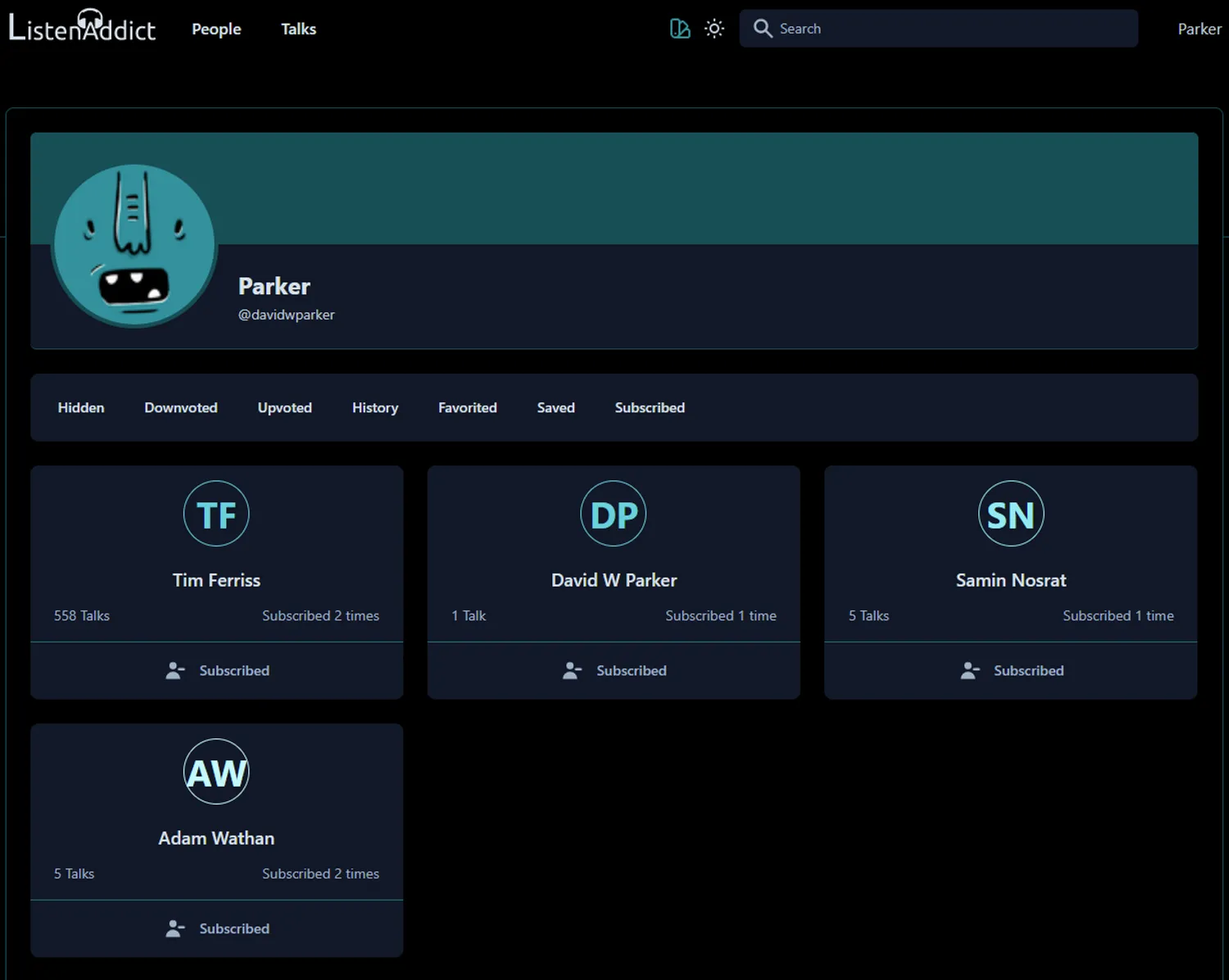Go to the People page

[216, 29]
